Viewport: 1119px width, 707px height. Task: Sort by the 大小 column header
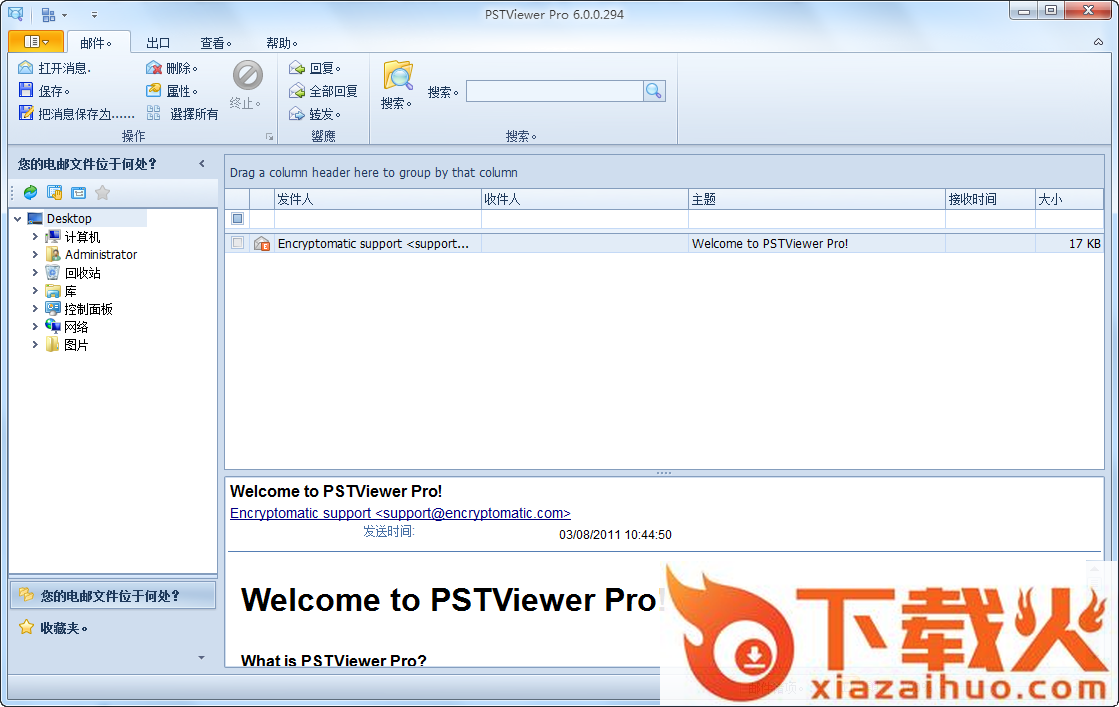[x=1069, y=199]
